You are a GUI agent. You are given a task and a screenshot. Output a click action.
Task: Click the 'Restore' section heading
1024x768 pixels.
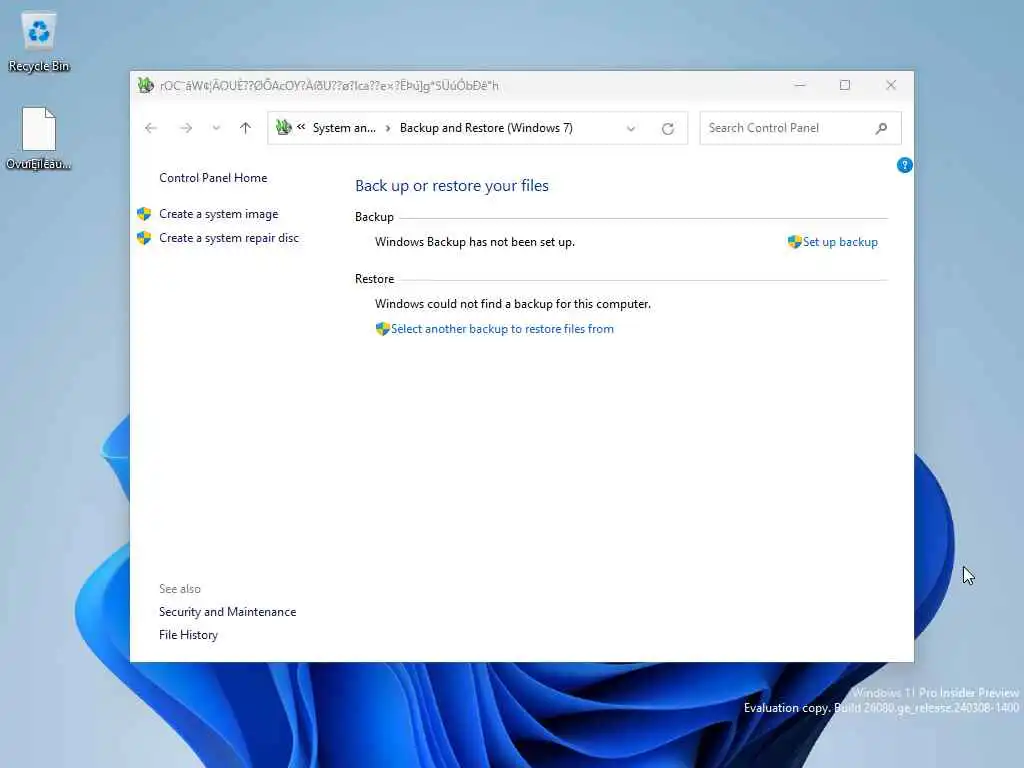click(x=374, y=279)
